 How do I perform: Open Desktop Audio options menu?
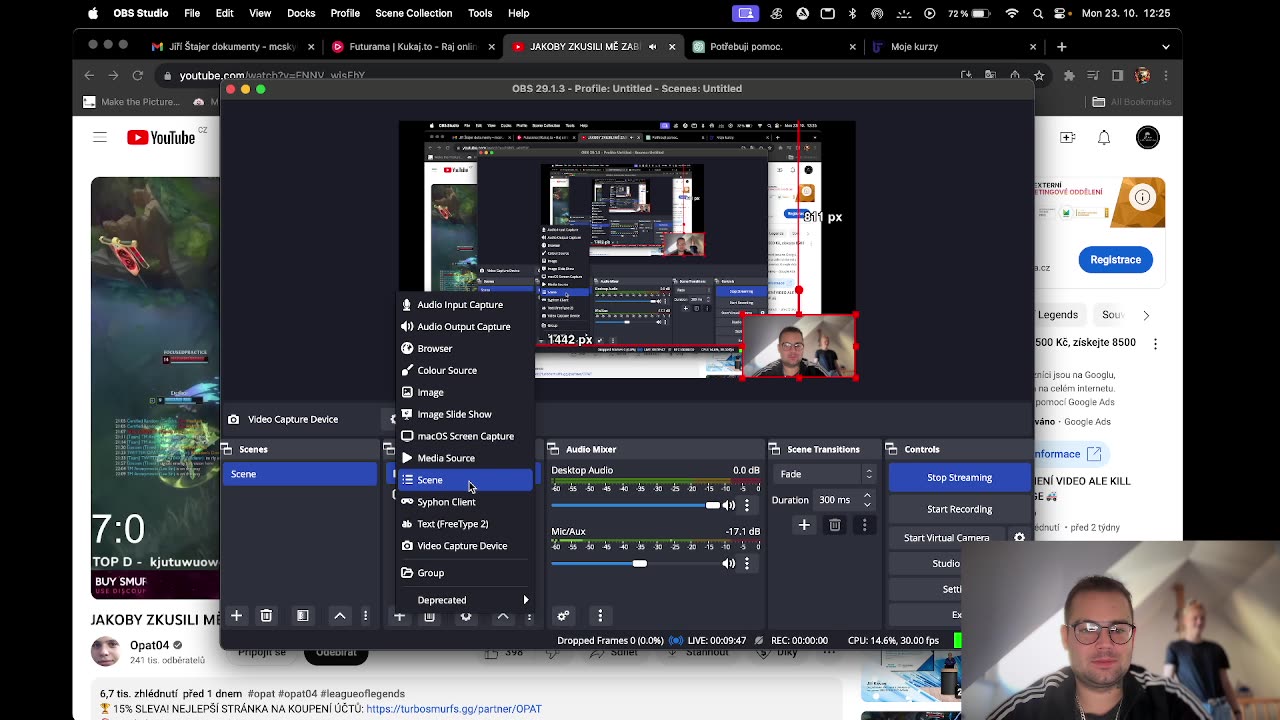747,505
